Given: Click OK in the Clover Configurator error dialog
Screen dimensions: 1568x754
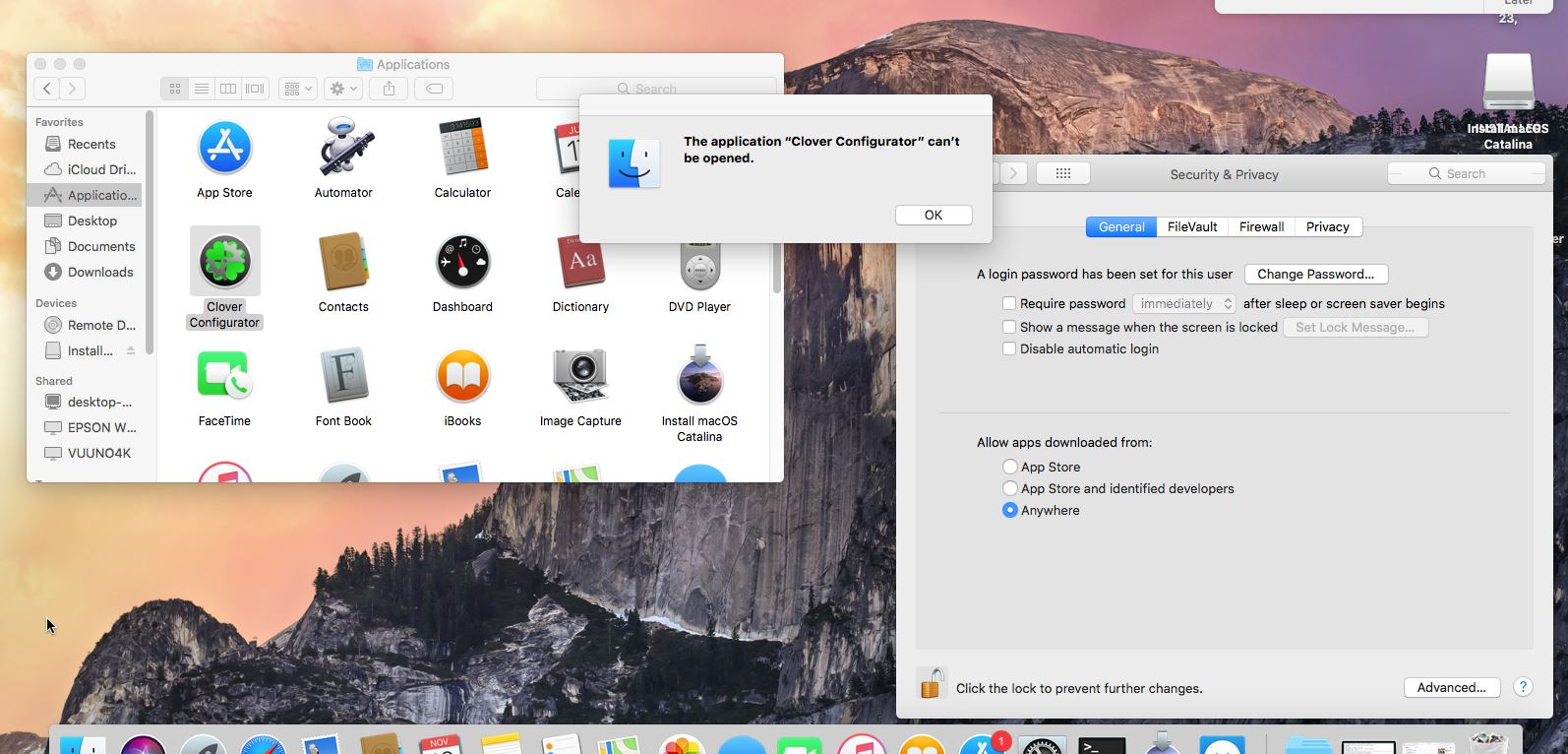Looking at the screenshot, I should click(x=934, y=215).
